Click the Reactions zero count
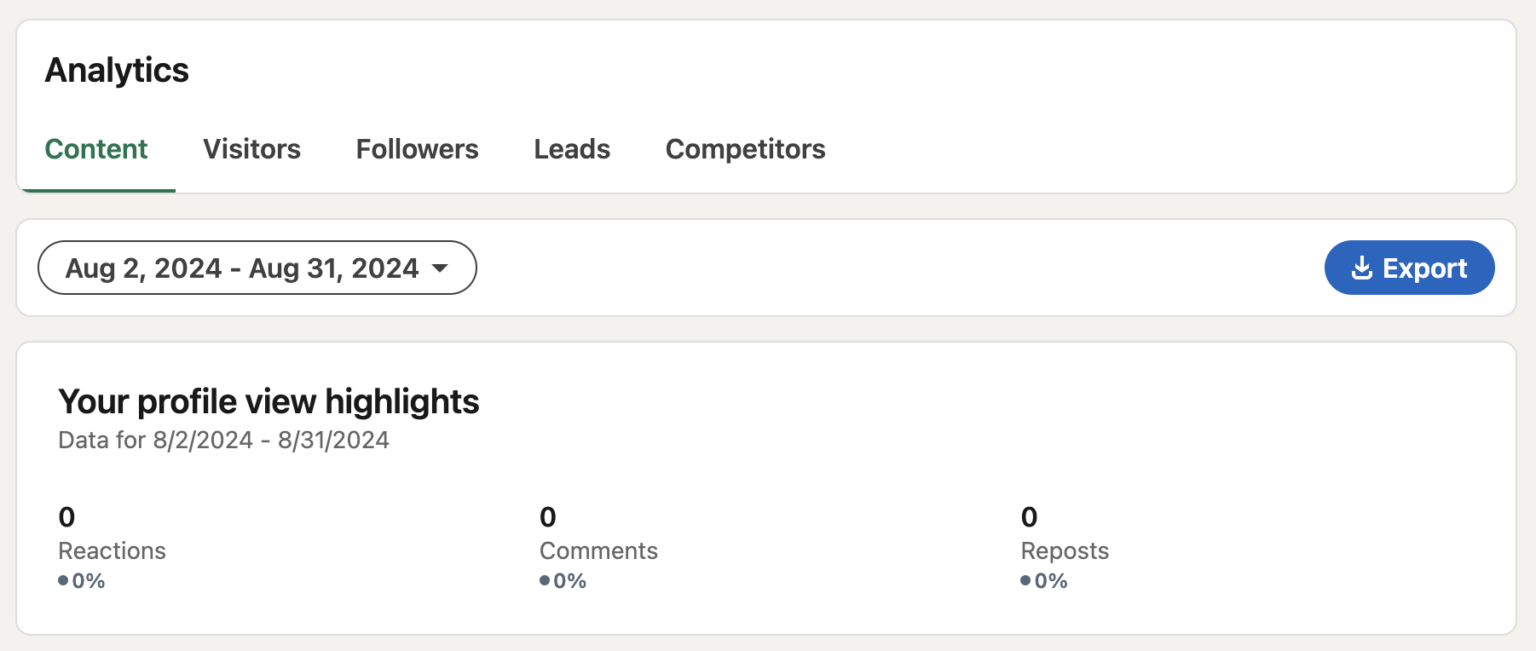 point(66,517)
